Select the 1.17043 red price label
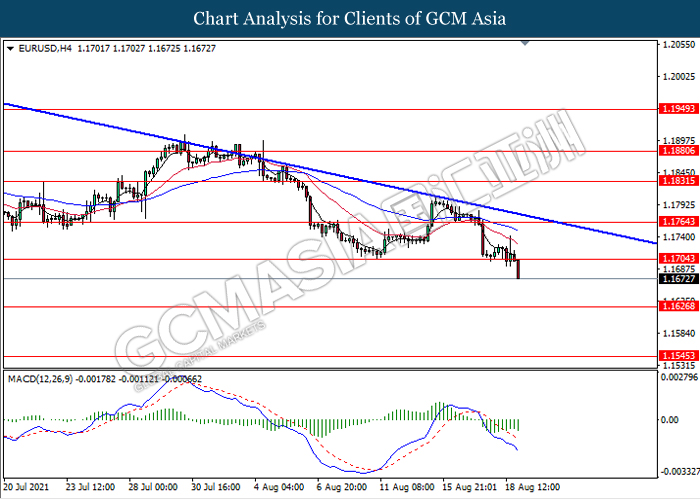The width and height of the screenshot is (700, 500). pos(679,258)
